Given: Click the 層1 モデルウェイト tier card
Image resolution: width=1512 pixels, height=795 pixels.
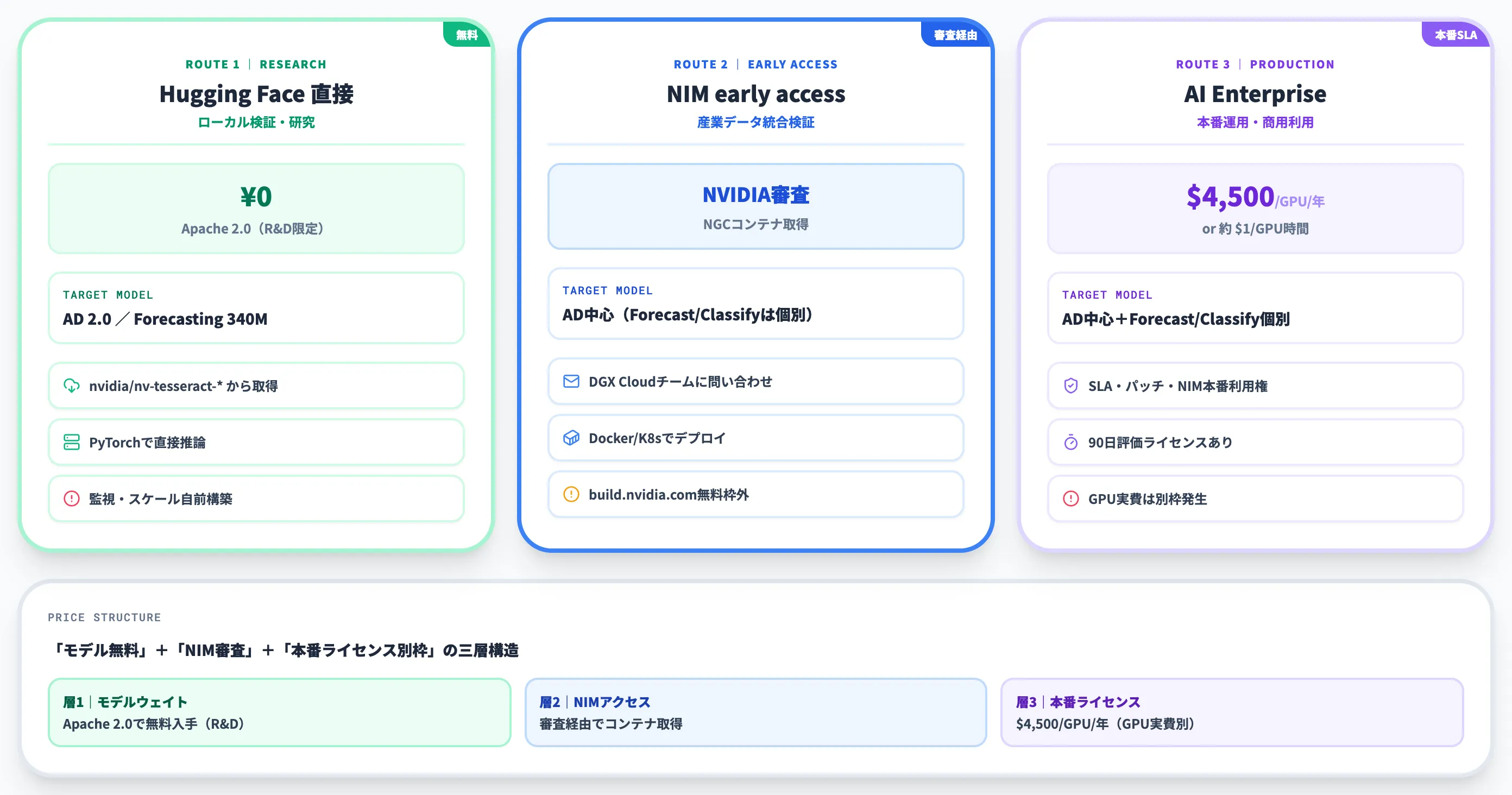Looking at the screenshot, I should [x=279, y=712].
